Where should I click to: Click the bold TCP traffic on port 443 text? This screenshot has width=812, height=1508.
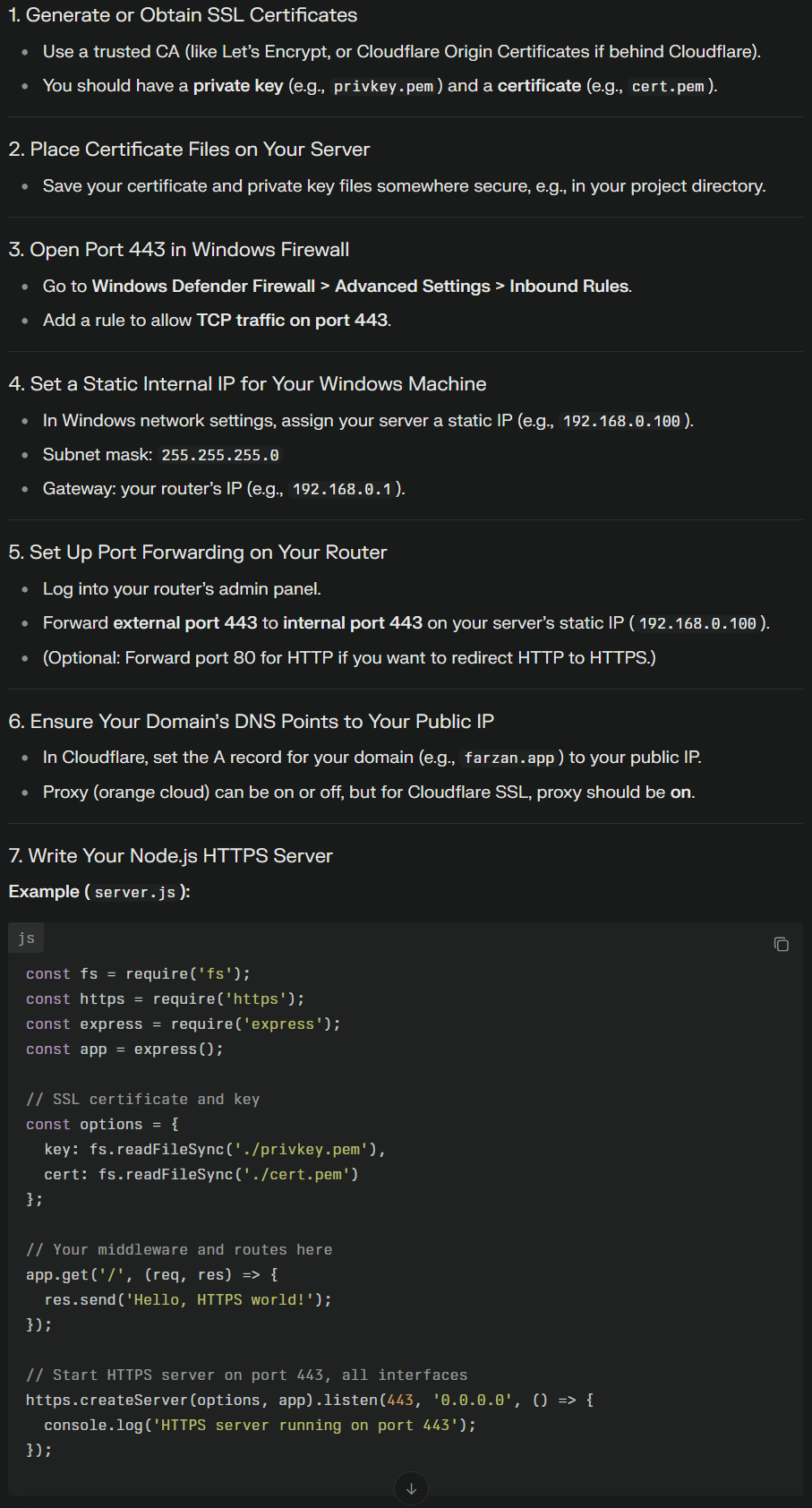[292, 320]
